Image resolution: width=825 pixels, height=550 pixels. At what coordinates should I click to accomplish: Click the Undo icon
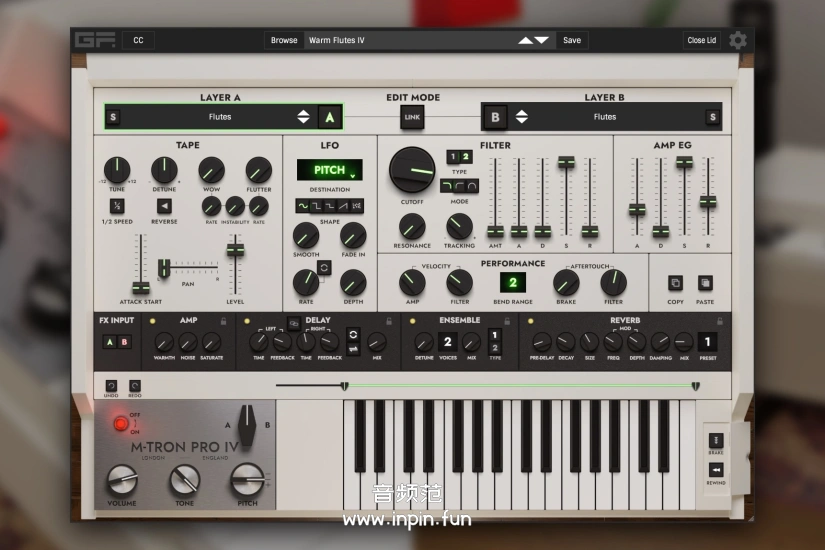tap(111, 386)
